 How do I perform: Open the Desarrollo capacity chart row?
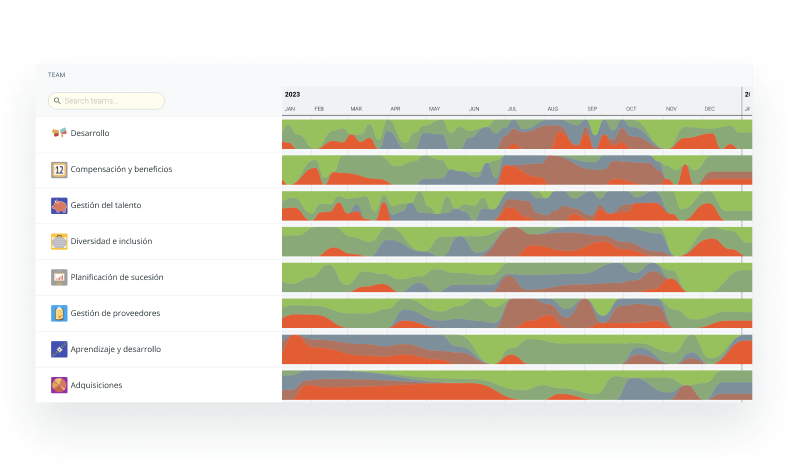click(517, 134)
